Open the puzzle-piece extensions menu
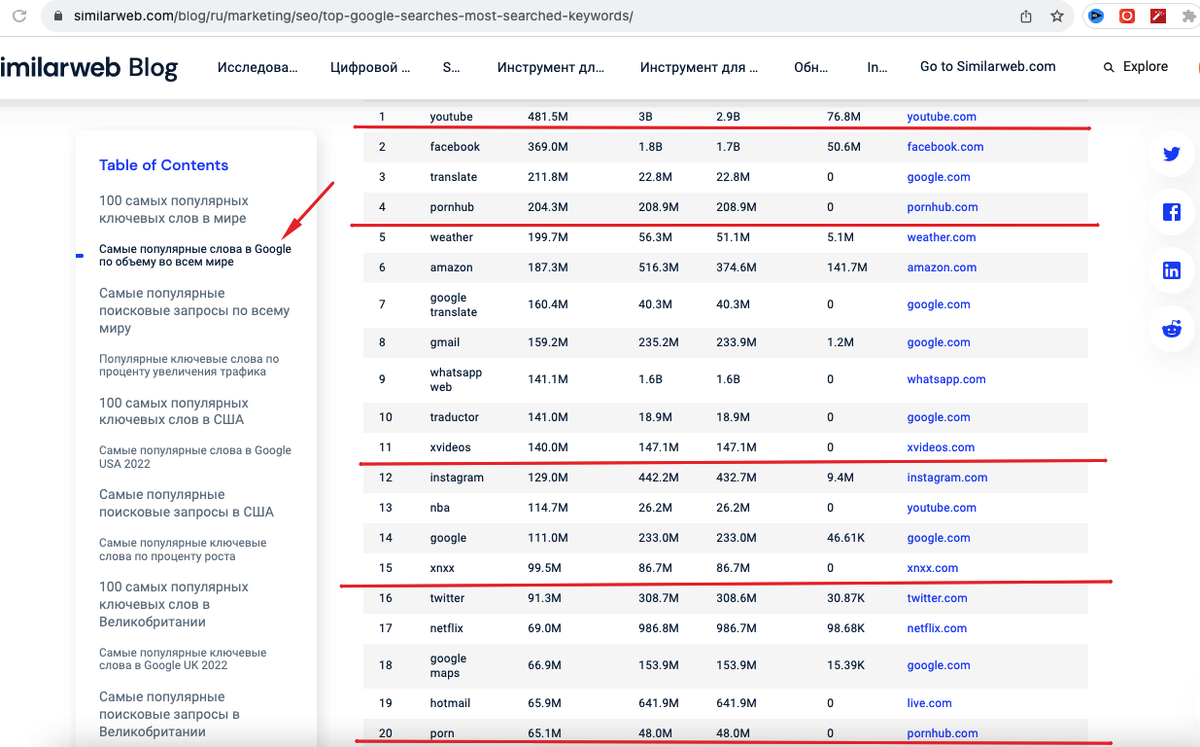1200x747 pixels. (x=1188, y=16)
